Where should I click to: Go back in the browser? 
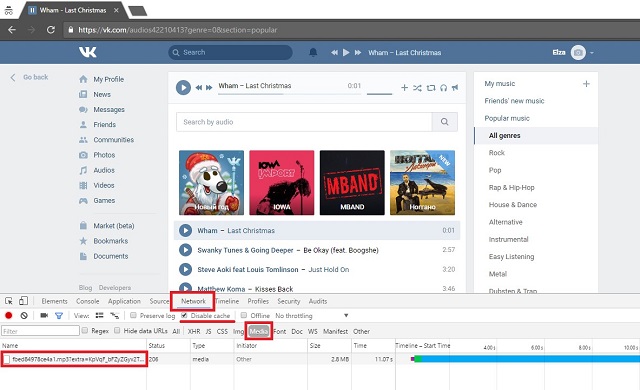tap(12, 30)
